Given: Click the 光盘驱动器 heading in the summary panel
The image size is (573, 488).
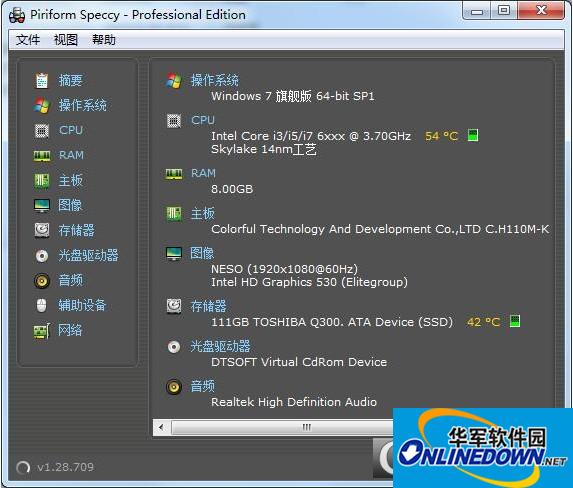Looking at the screenshot, I should [x=220, y=346].
